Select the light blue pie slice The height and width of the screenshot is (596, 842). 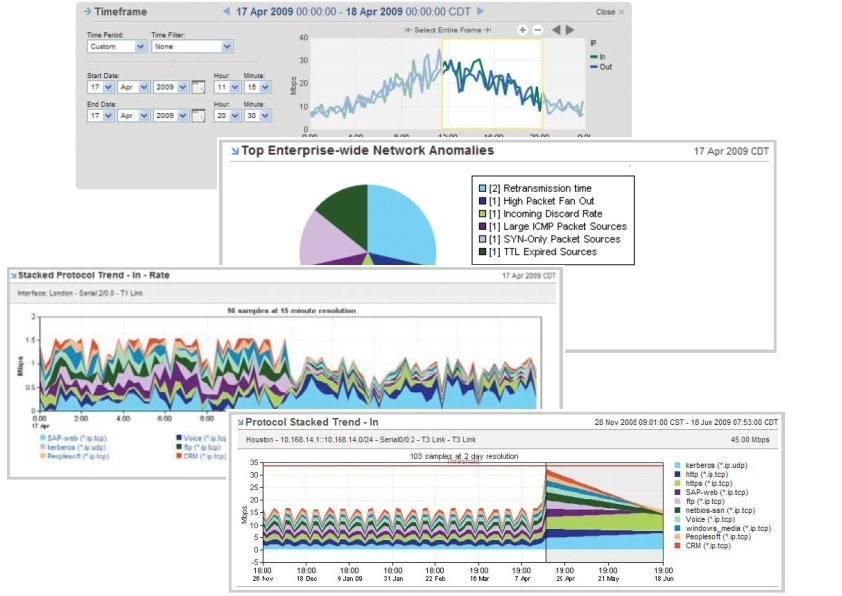coord(403,226)
